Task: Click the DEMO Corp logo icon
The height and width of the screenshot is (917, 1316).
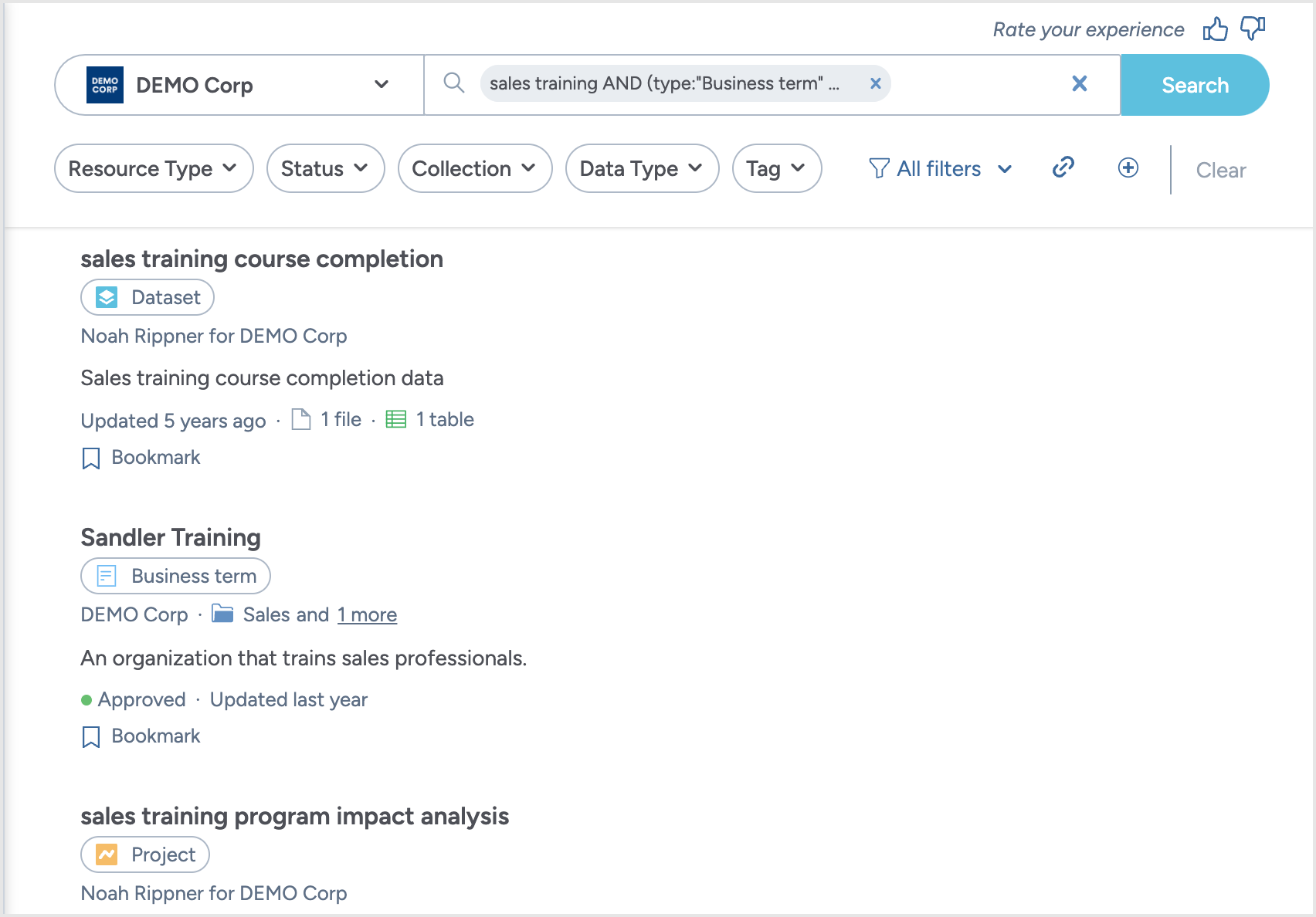Action: click(x=105, y=85)
